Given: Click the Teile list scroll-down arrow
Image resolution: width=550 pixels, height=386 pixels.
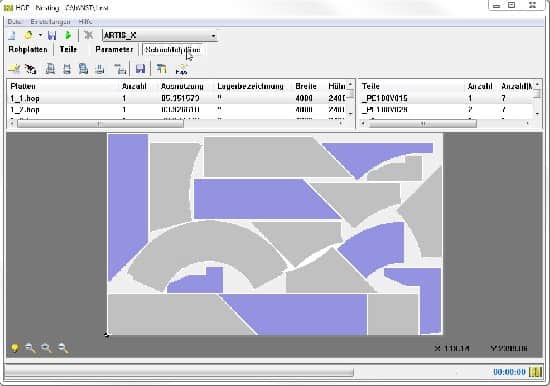Looking at the screenshot, I should [x=537, y=113].
